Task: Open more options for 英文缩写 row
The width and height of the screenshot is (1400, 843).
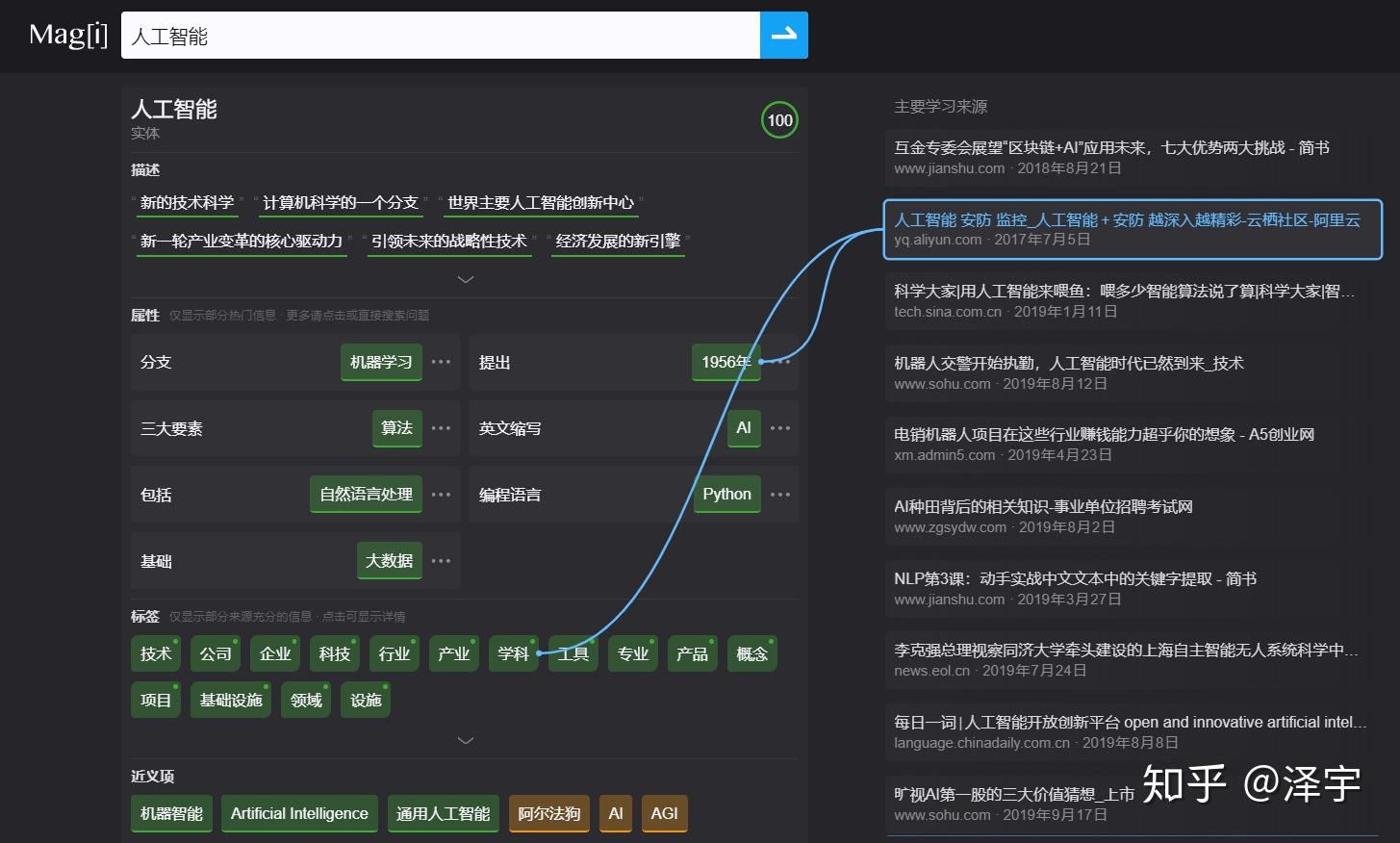Action: point(780,428)
